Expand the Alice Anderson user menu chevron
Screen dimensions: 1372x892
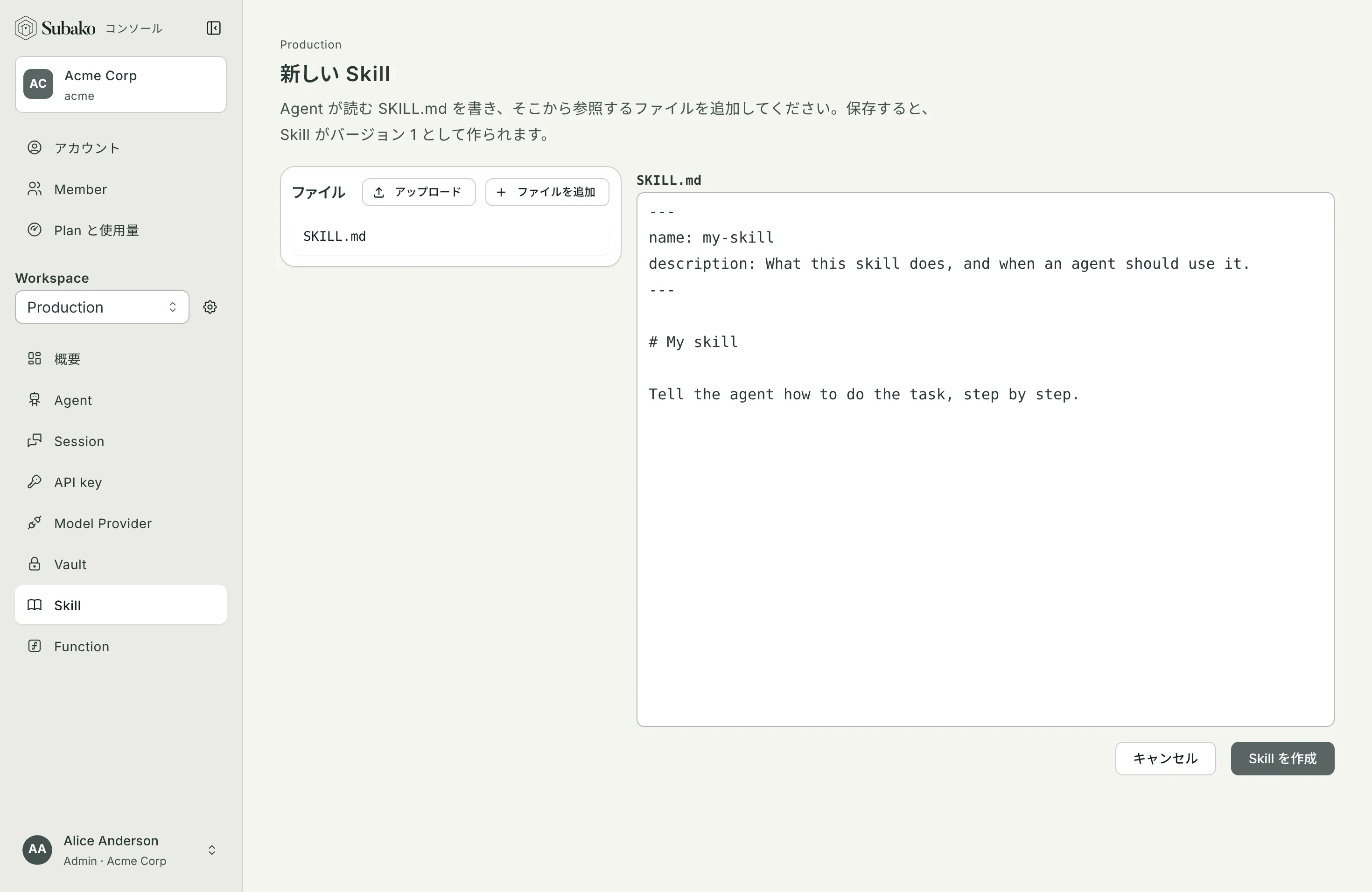click(211, 850)
